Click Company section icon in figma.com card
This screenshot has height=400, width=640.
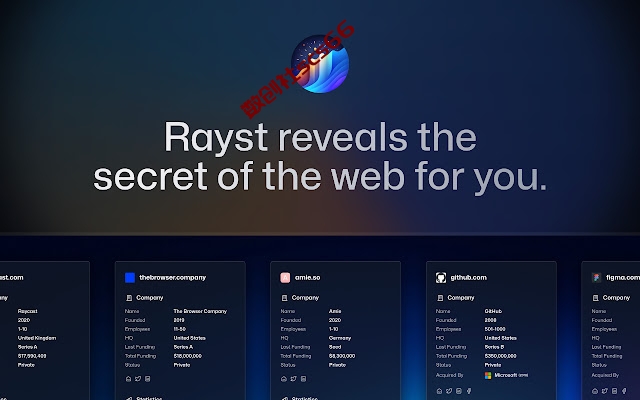click(x=596, y=298)
